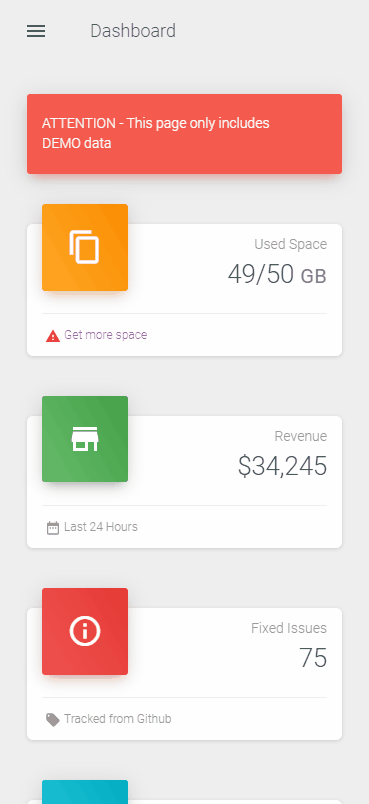Click the Tracked from Github footer text
Viewport: 369px width, 804px height.
click(x=118, y=718)
